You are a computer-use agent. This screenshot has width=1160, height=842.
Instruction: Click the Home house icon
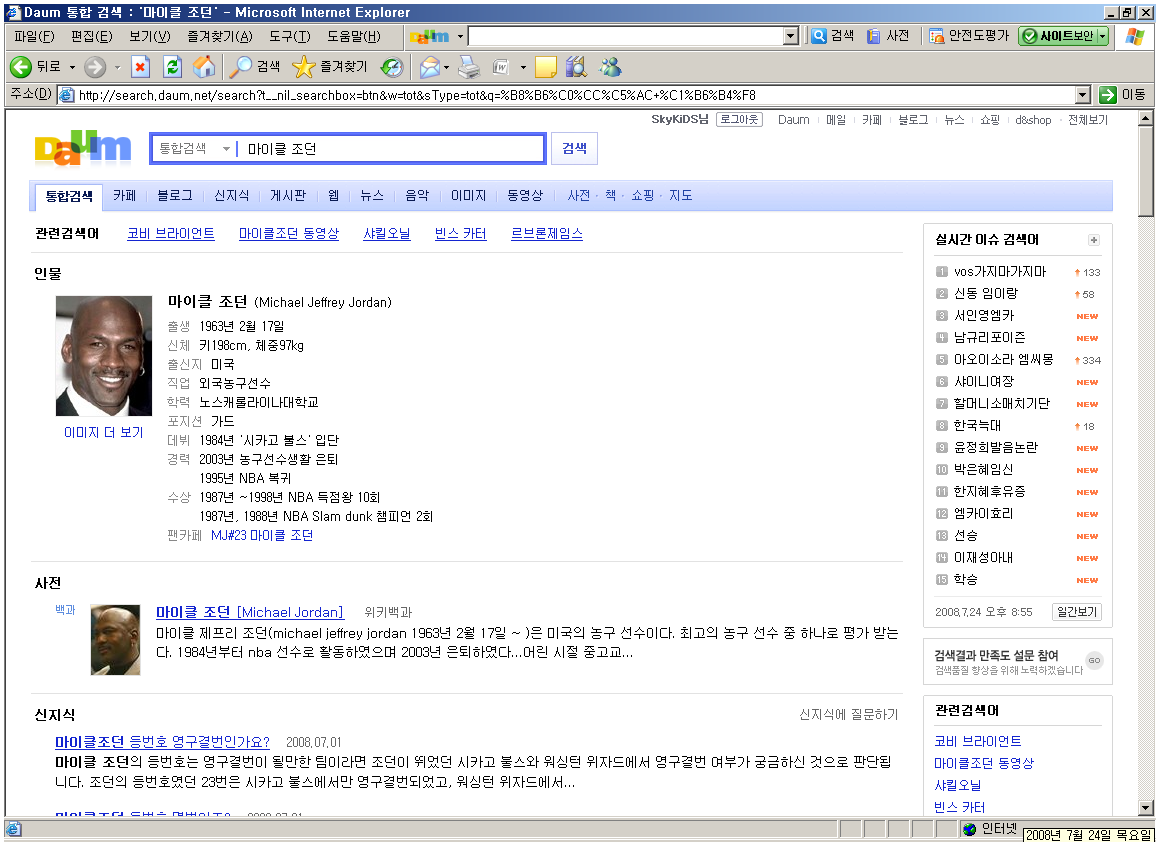(x=204, y=67)
